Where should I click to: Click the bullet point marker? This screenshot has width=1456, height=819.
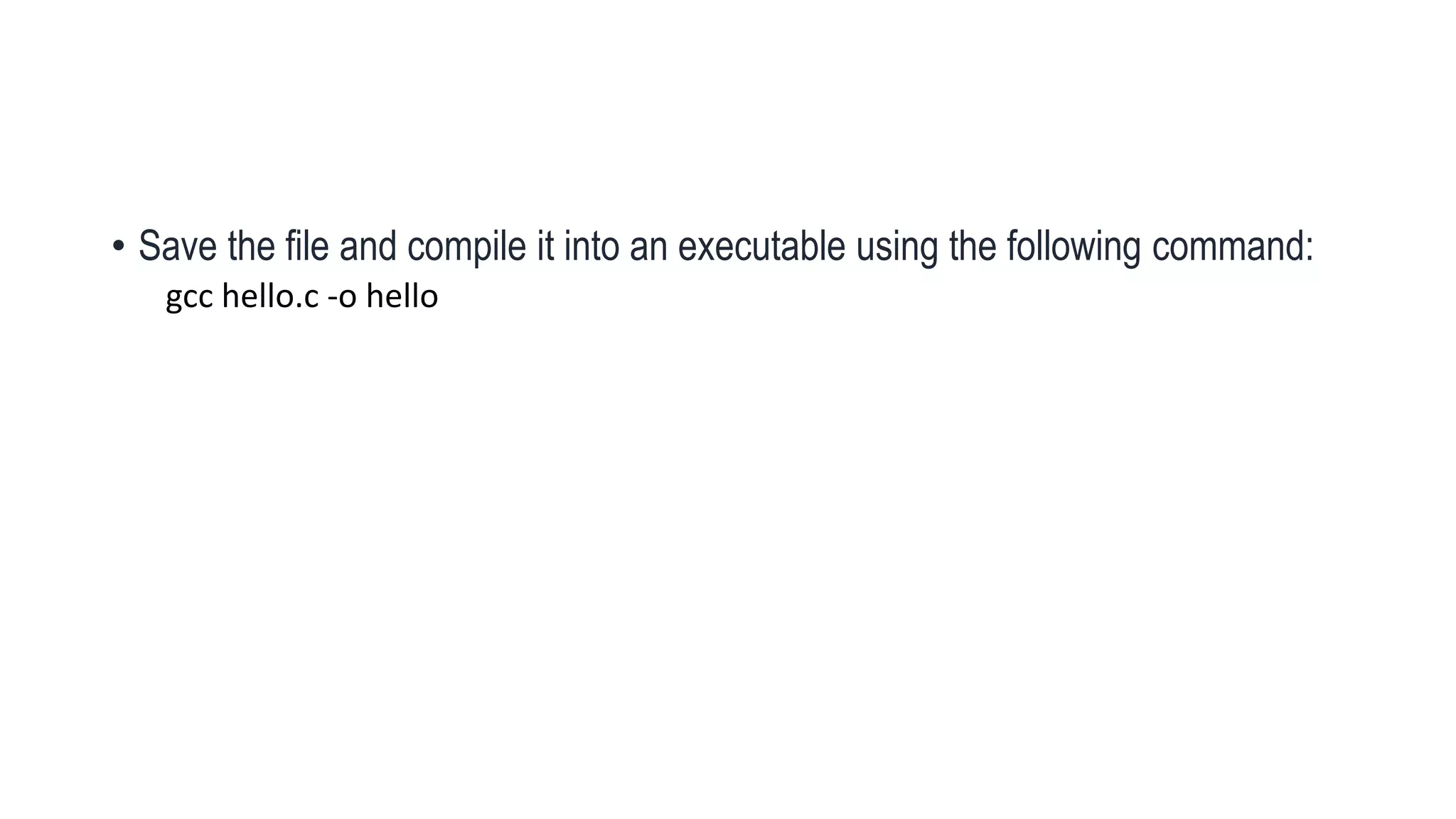(118, 247)
